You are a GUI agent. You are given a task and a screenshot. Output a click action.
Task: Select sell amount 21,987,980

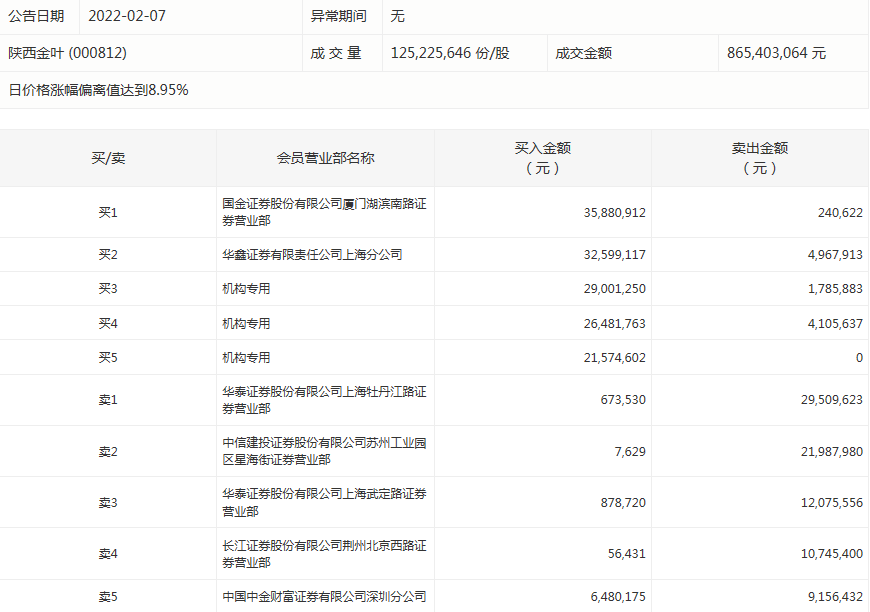pos(832,452)
